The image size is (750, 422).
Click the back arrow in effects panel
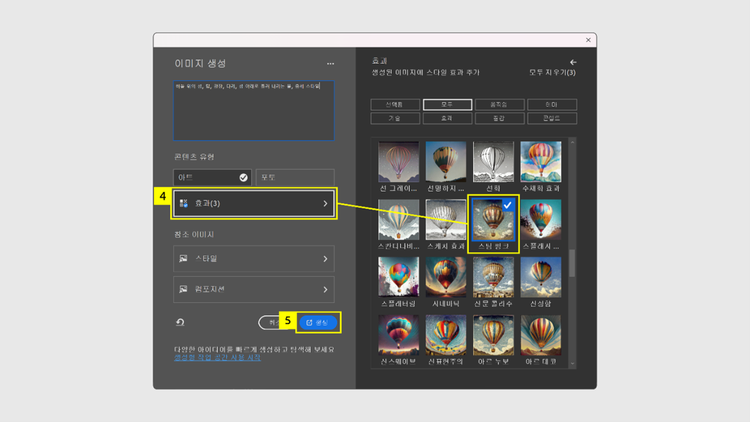(x=573, y=62)
